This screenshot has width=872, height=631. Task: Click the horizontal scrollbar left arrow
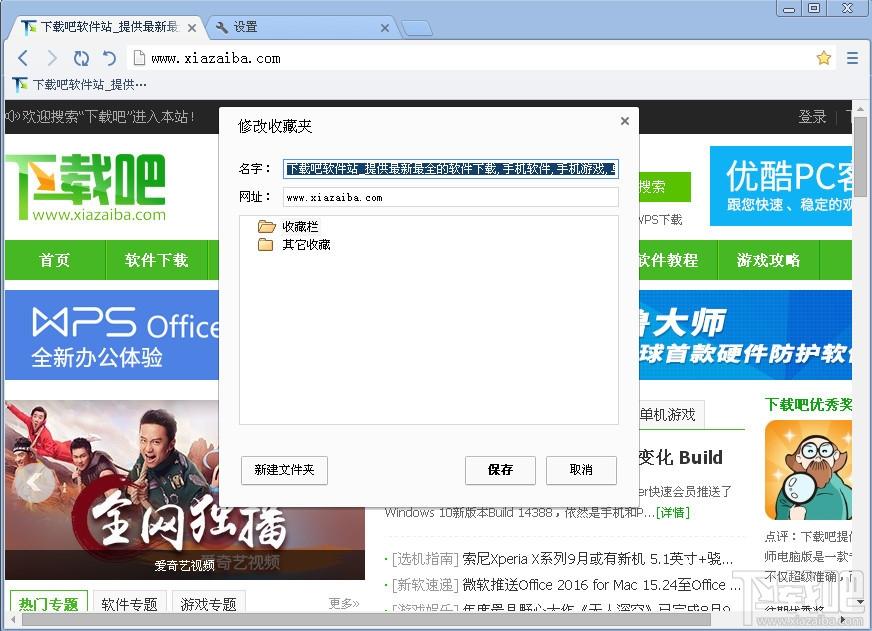click(x=13, y=619)
